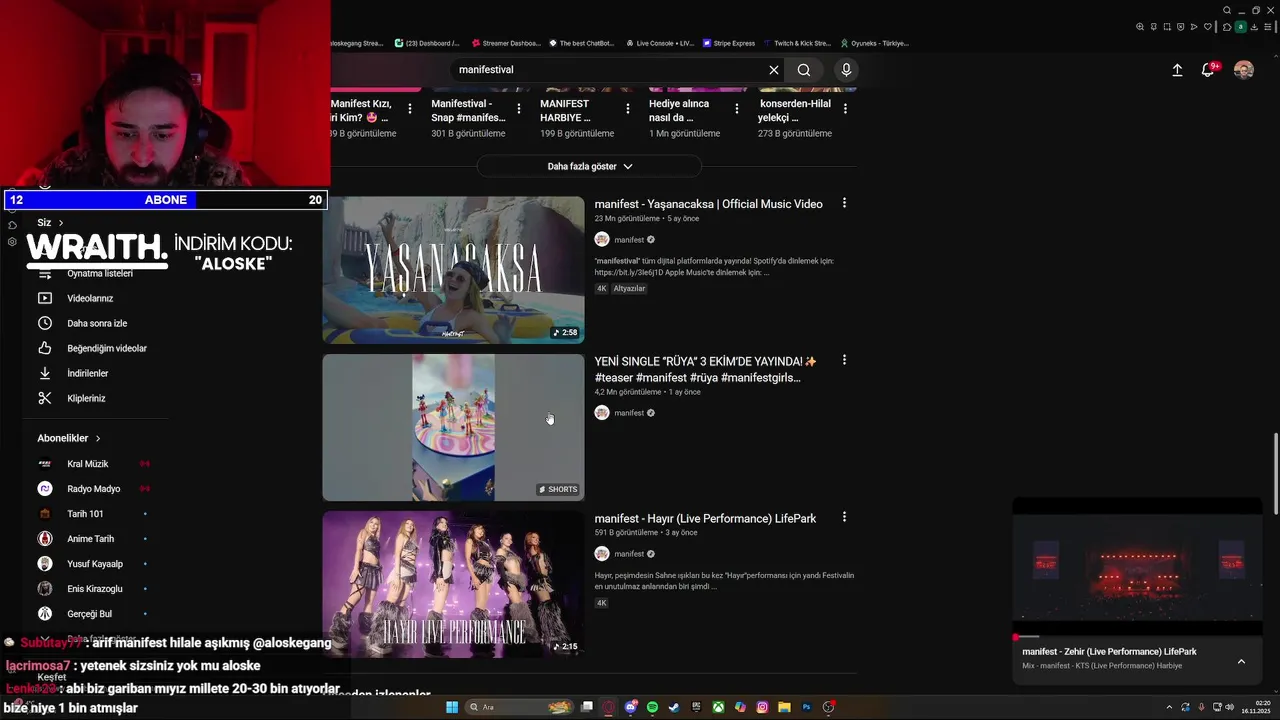
Task: Open Spotify from the taskbar
Action: (x=652, y=707)
